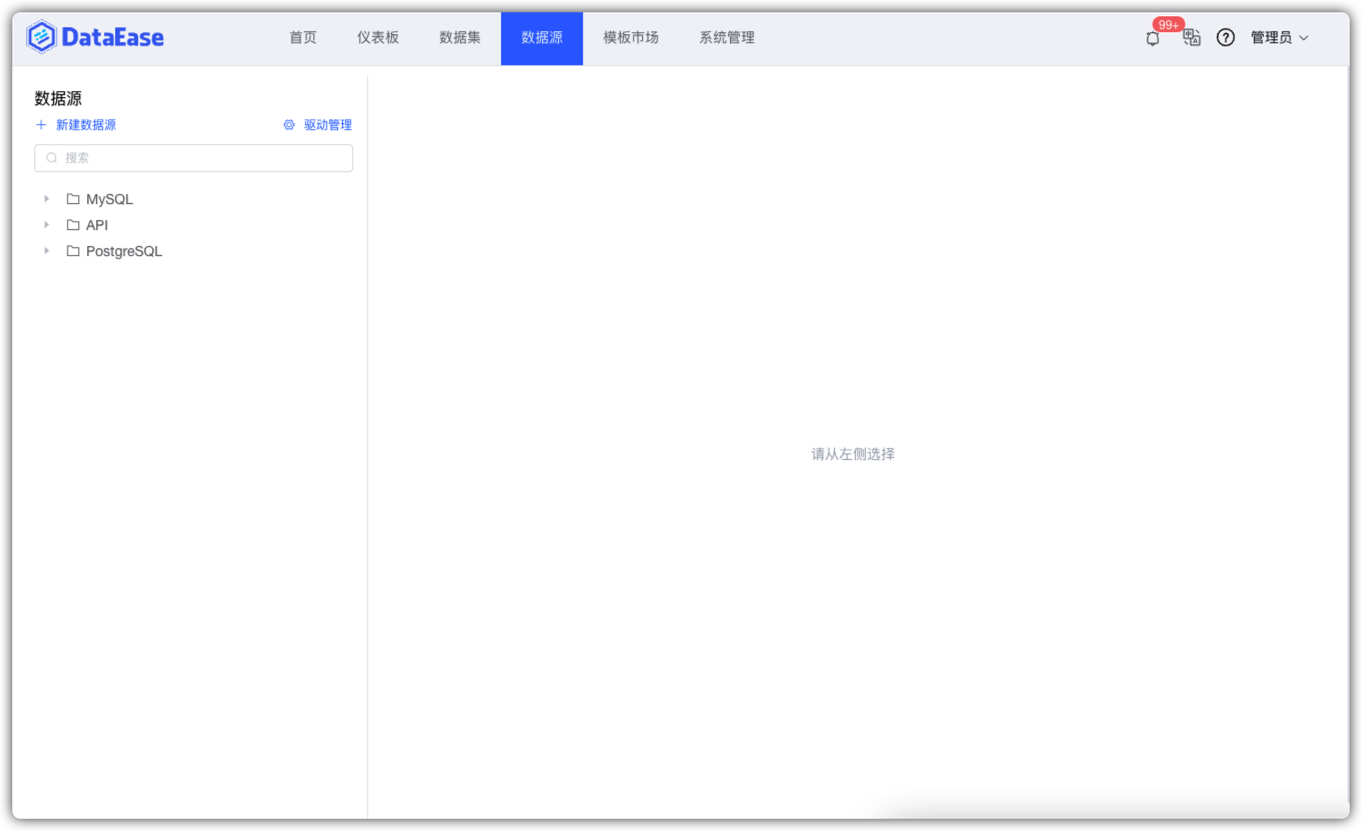This screenshot has width=1362, height=831.
Task: Click the 99+ notification badge
Action: point(1168,24)
